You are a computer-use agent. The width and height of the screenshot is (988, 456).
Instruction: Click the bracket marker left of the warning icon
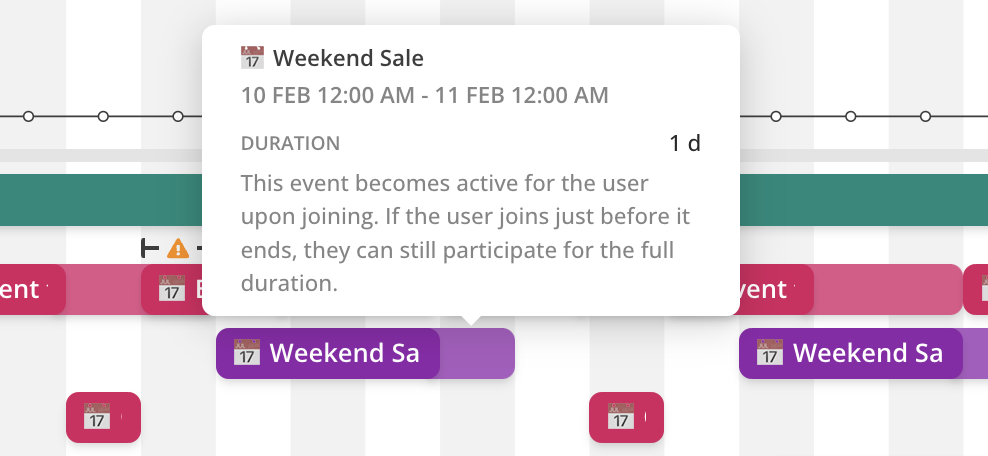click(150, 247)
